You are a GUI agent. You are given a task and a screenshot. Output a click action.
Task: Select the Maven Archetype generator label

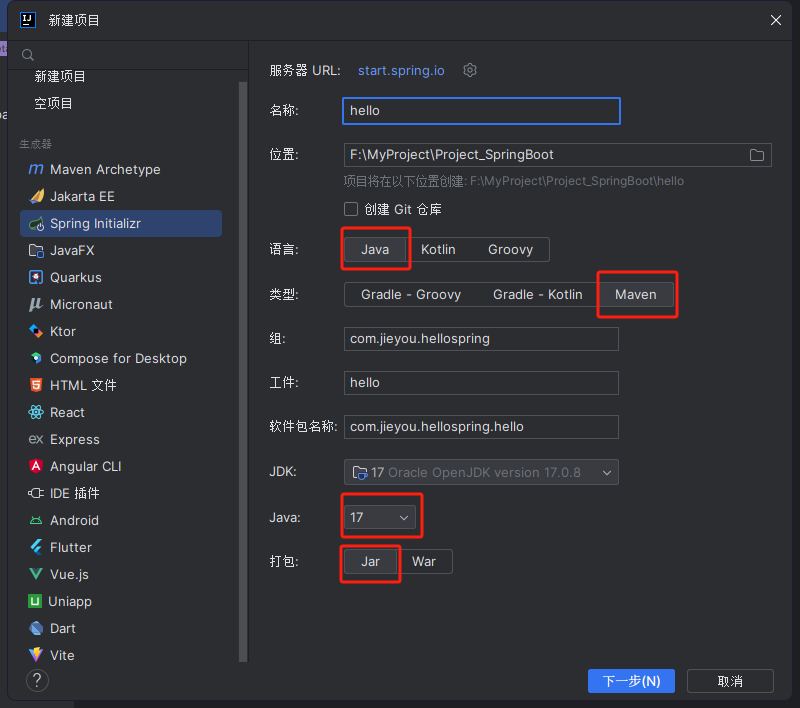pyautogui.click(x=105, y=169)
